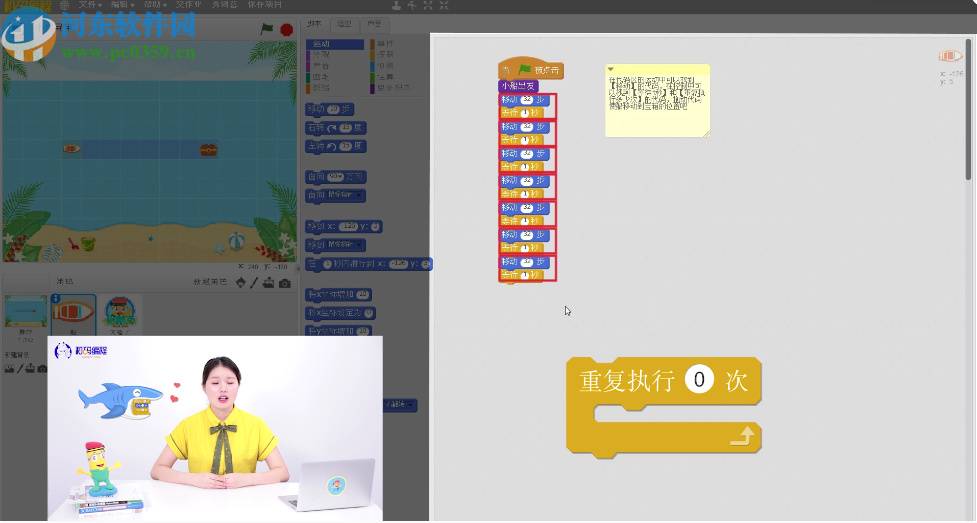Click paint new sprite brush icon

(254, 283)
